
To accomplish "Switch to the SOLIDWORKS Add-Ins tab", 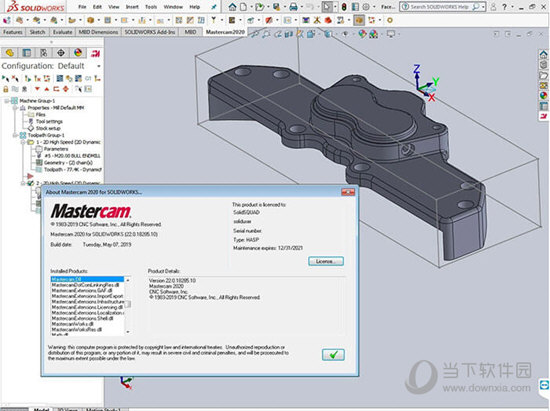I will [150, 32].
